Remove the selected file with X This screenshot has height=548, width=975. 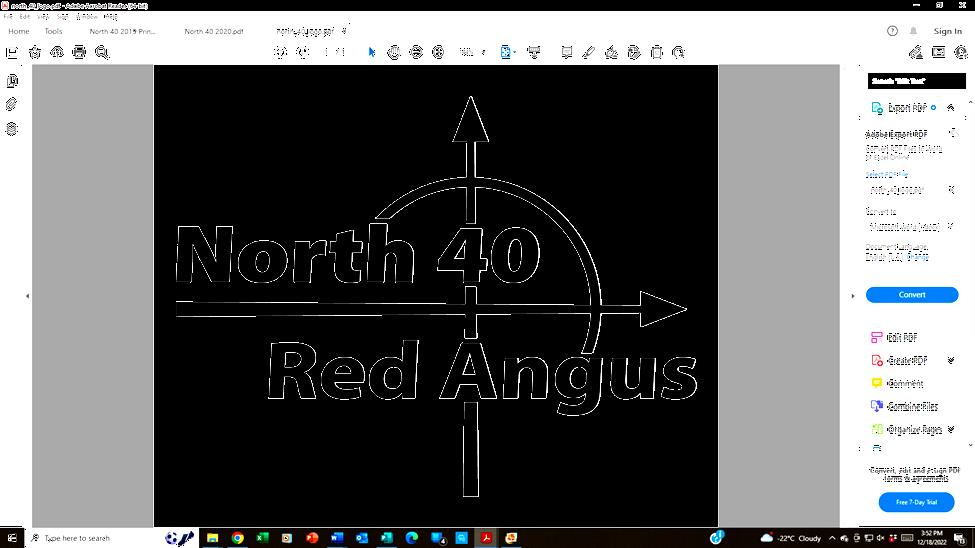[x=951, y=190]
